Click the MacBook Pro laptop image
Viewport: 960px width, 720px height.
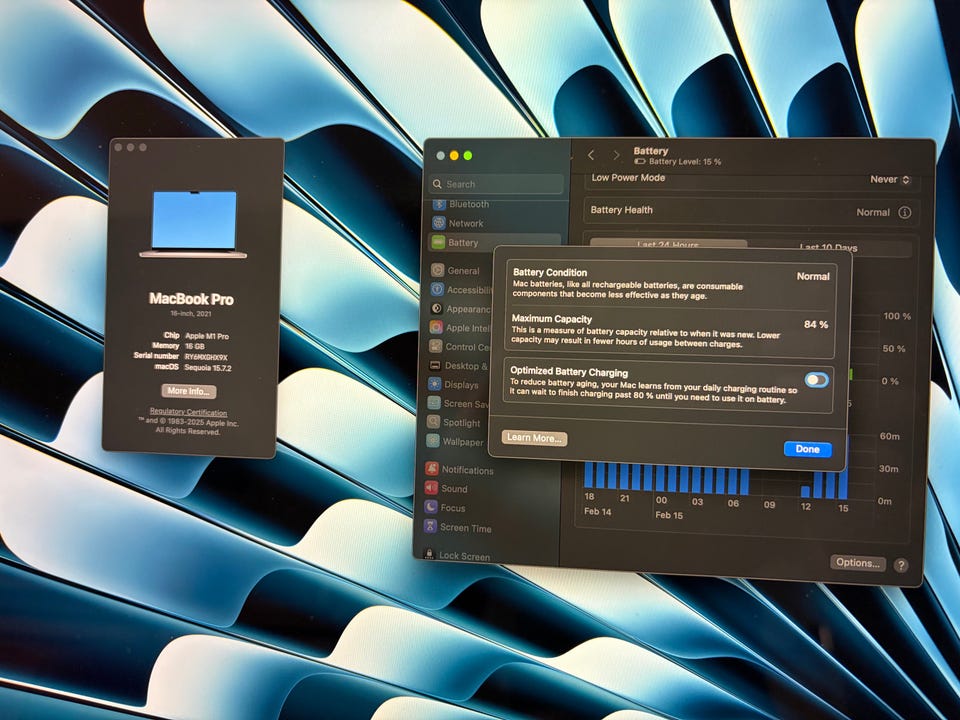pos(193,224)
